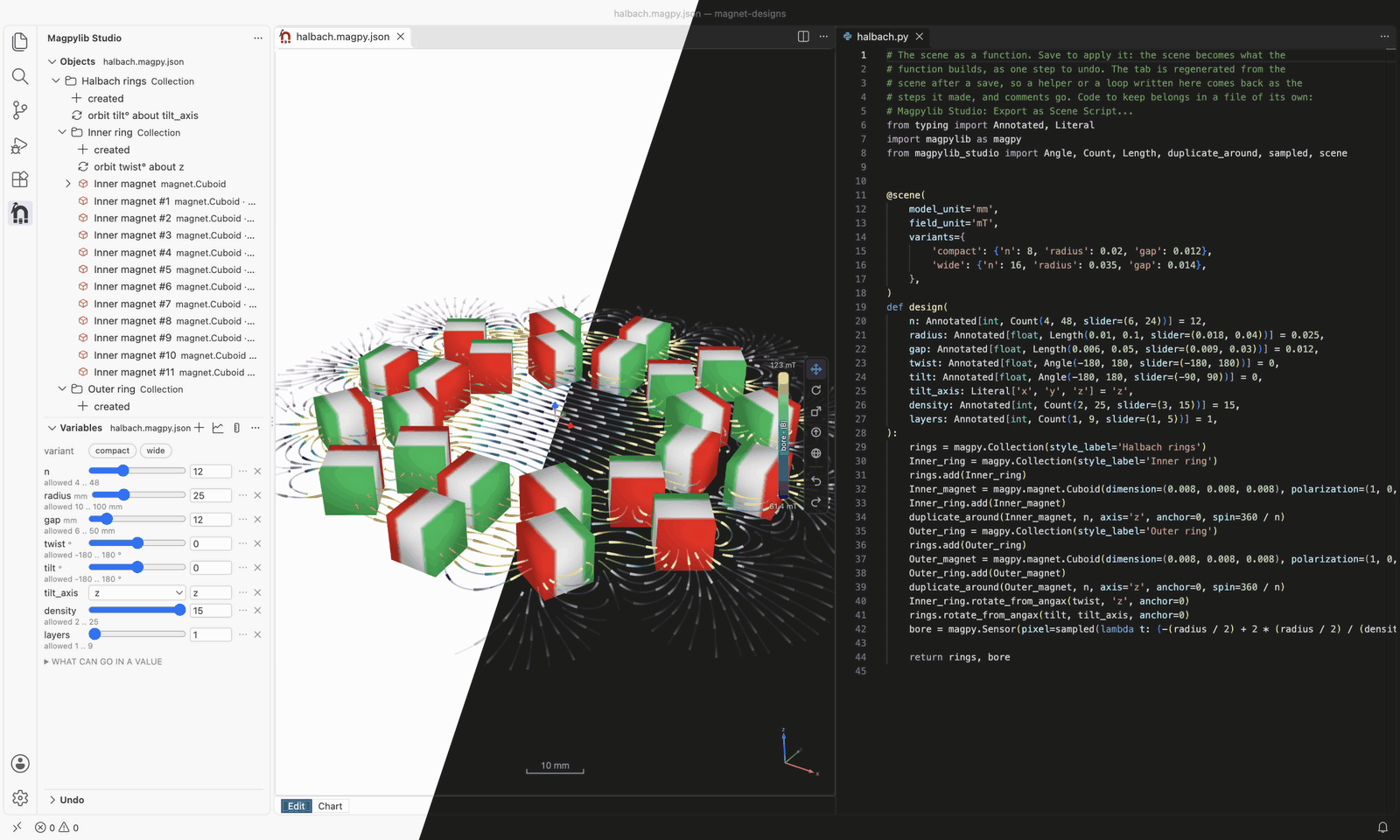Open the Explorer view in activity bar
This screenshot has height=840, width=1400.
(20, 42)
